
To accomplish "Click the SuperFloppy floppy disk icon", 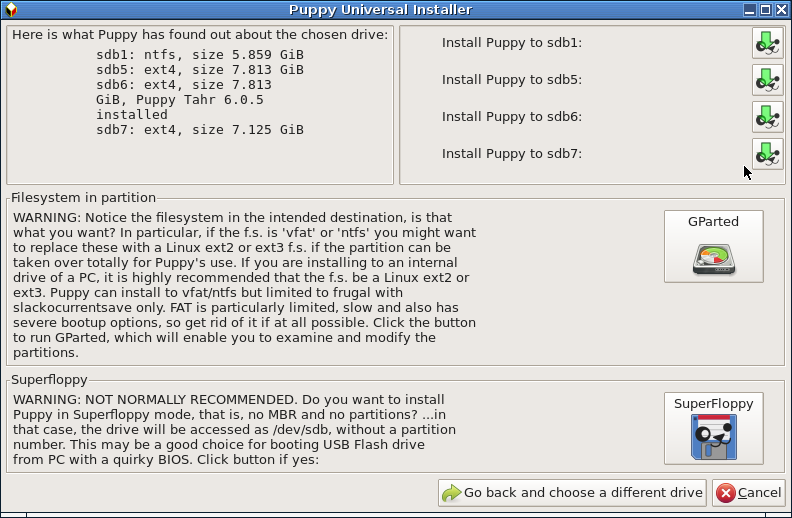I will point(713,437).
